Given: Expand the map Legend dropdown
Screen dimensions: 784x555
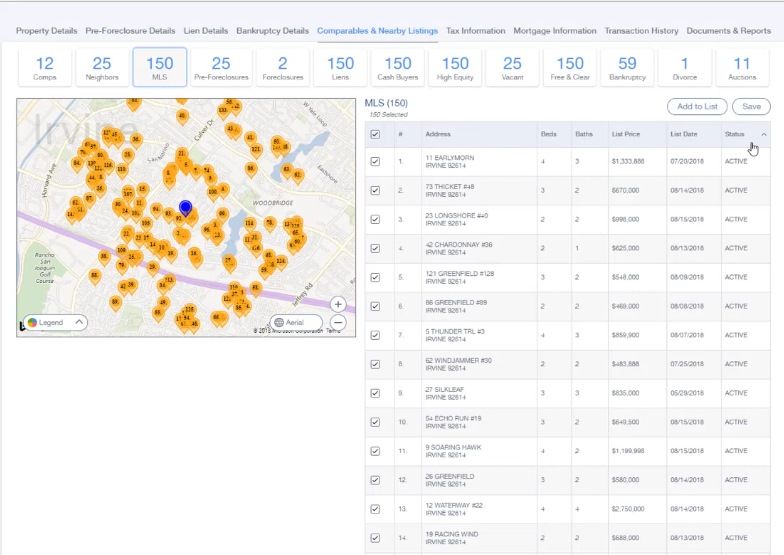Looking at the screenshot, I should tap(53, 322).
